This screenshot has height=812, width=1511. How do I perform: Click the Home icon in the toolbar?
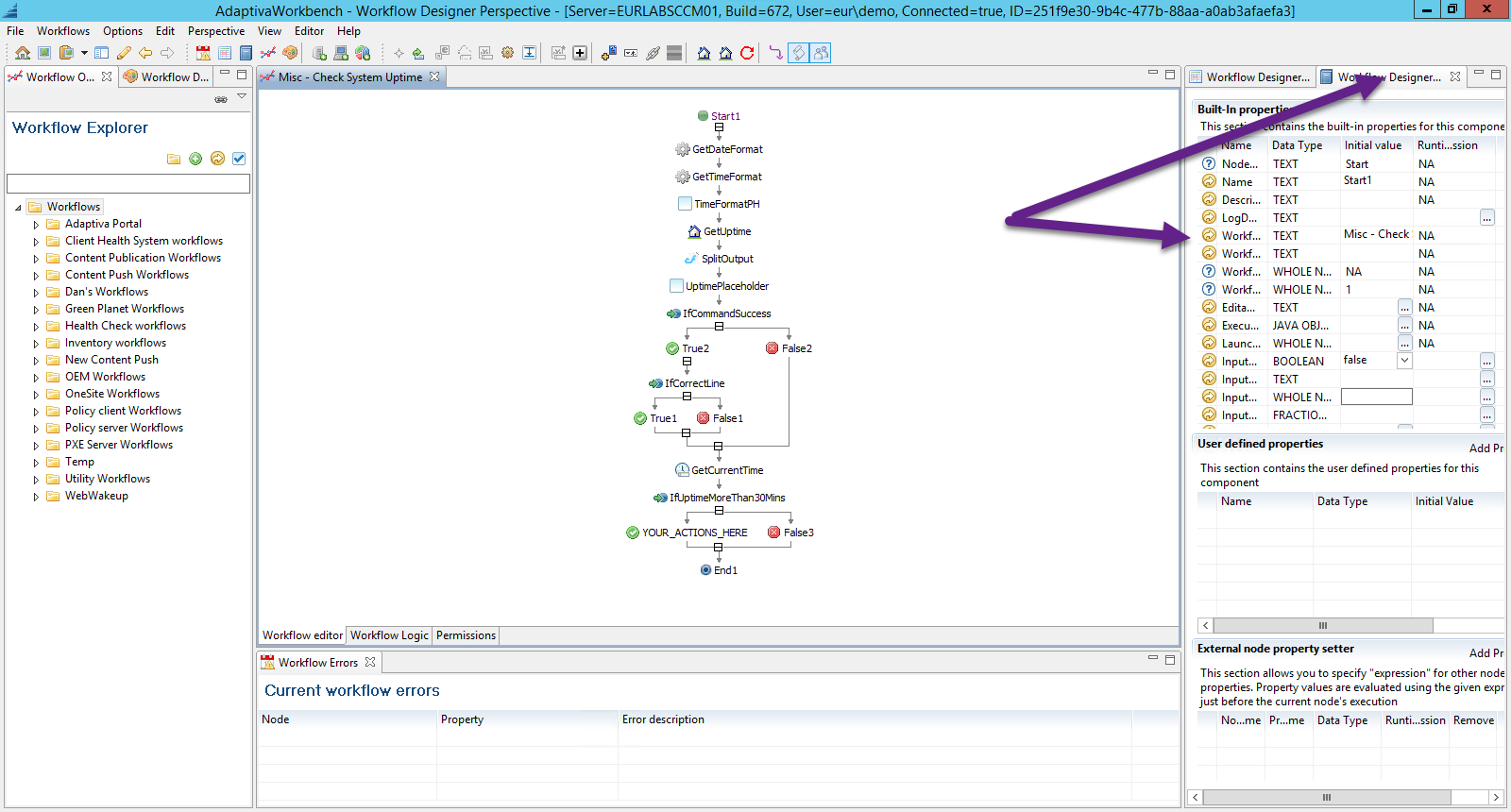23,53
